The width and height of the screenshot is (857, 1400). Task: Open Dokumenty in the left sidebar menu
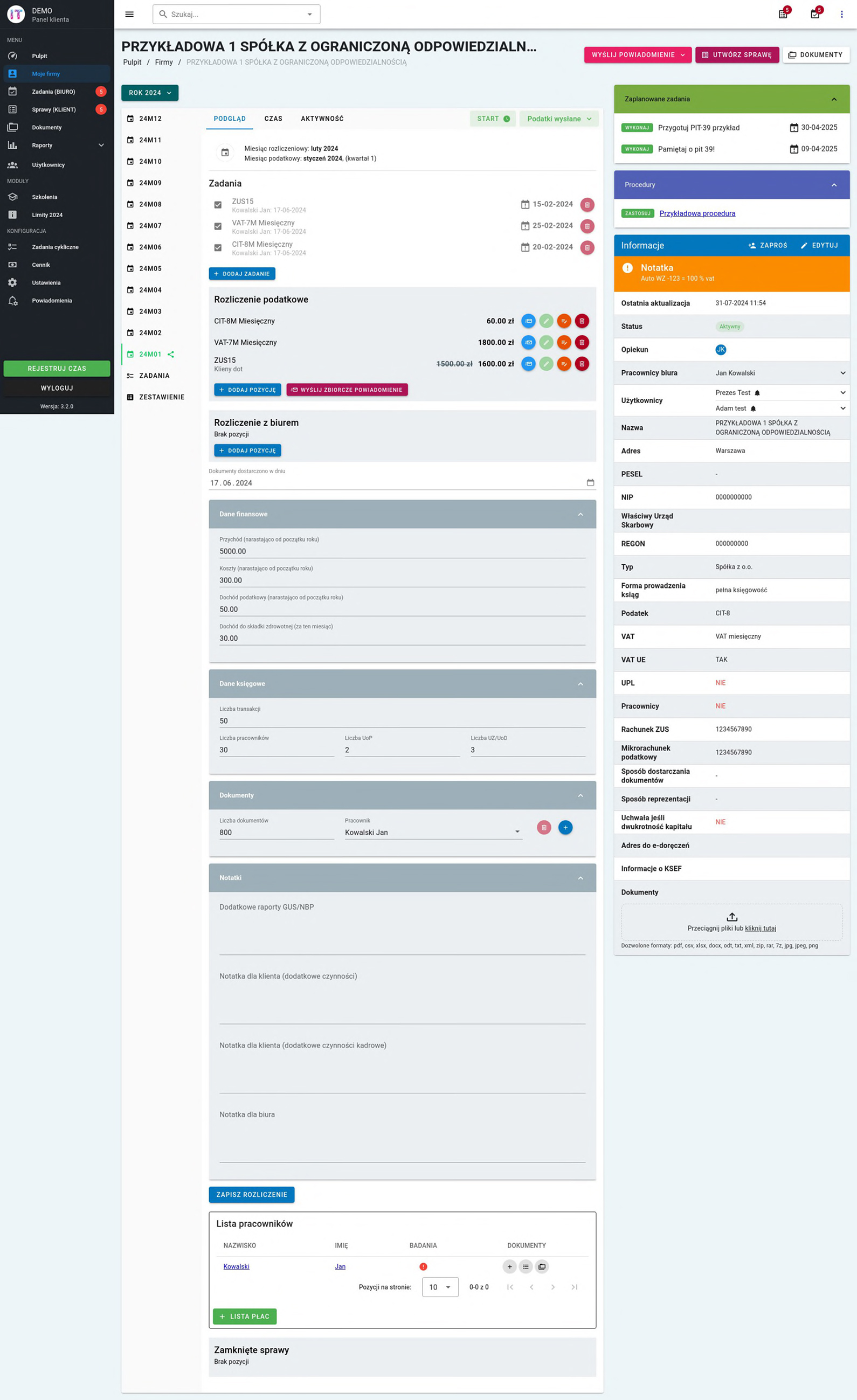pyautogui.click(x=46, y=128)
